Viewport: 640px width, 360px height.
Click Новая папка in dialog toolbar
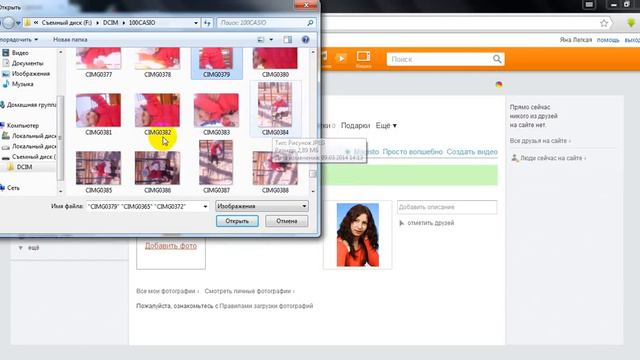tap(70, 40)
